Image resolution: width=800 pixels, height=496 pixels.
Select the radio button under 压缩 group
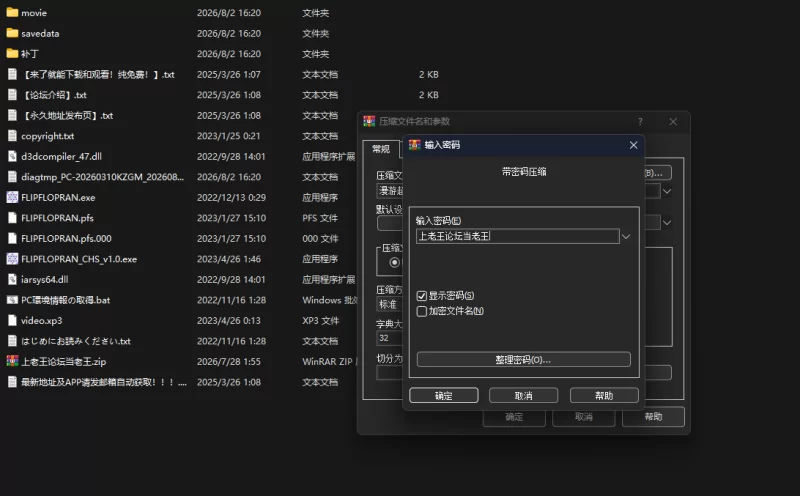click(x=394, y=262)
